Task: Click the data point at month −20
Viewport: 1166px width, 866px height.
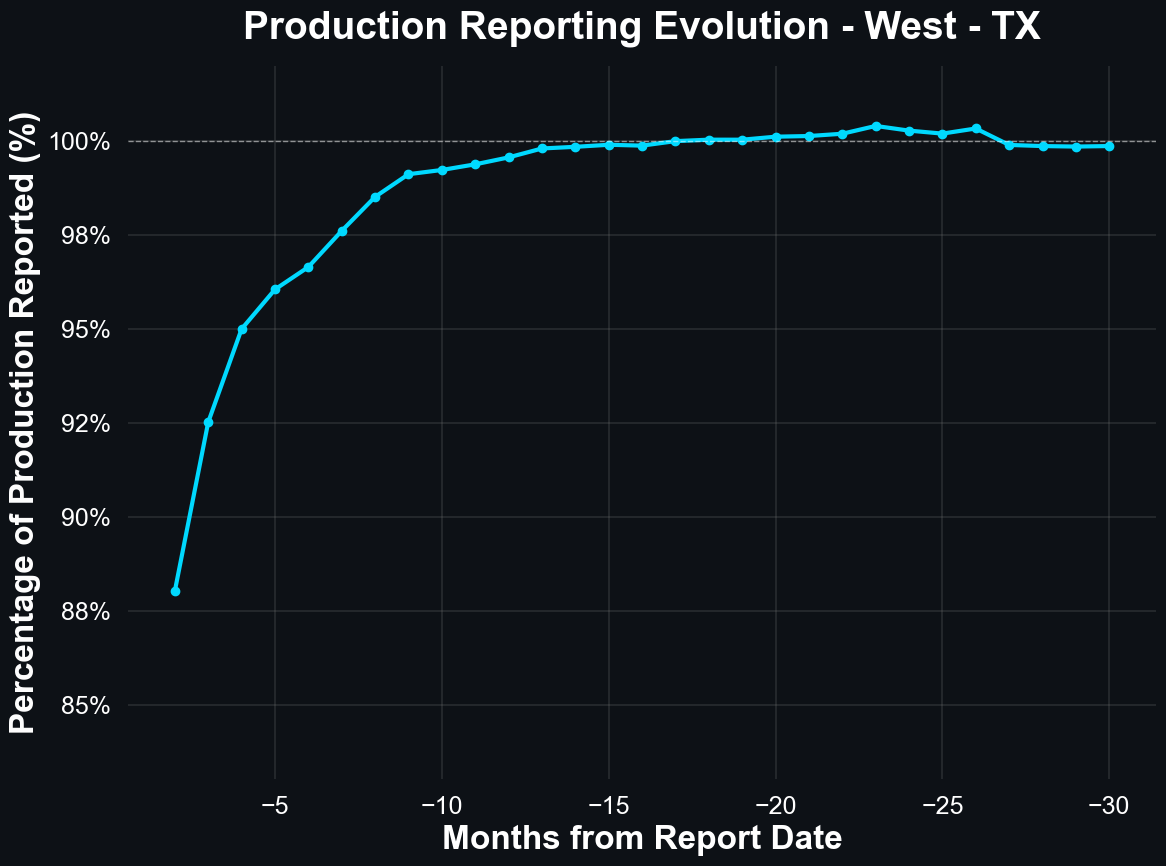Action: (x=776, y=137)
